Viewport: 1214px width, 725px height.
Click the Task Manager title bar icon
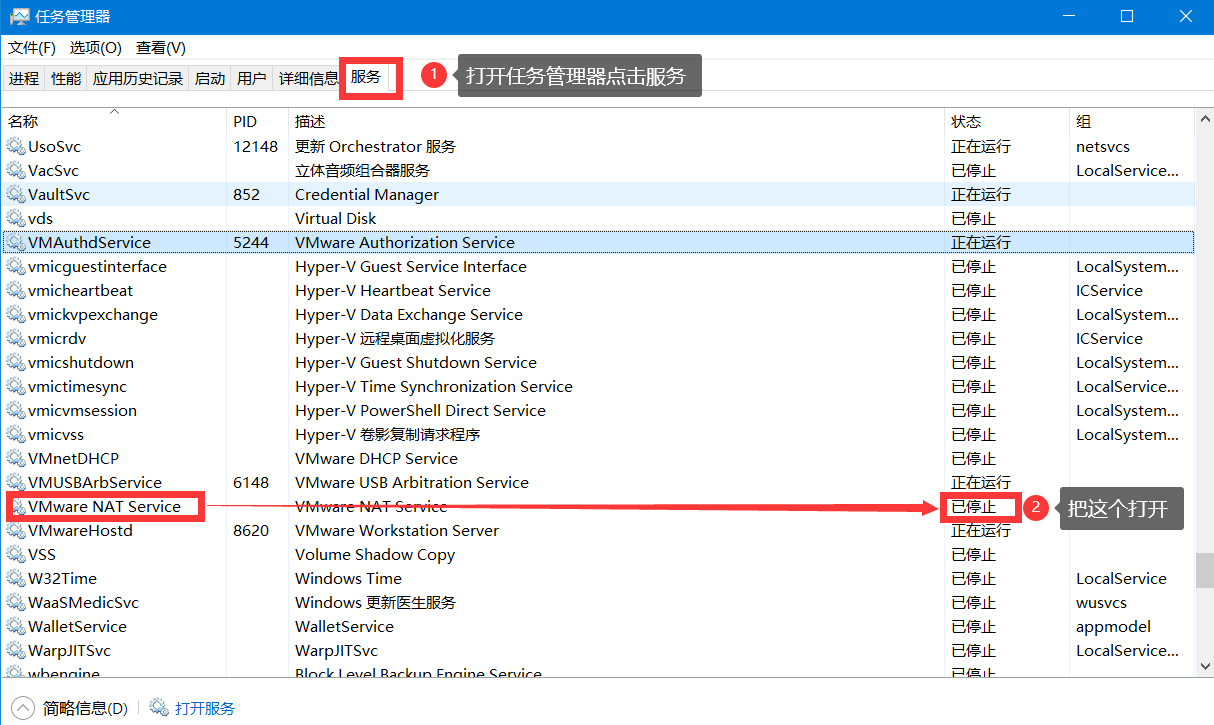[19, 16]
